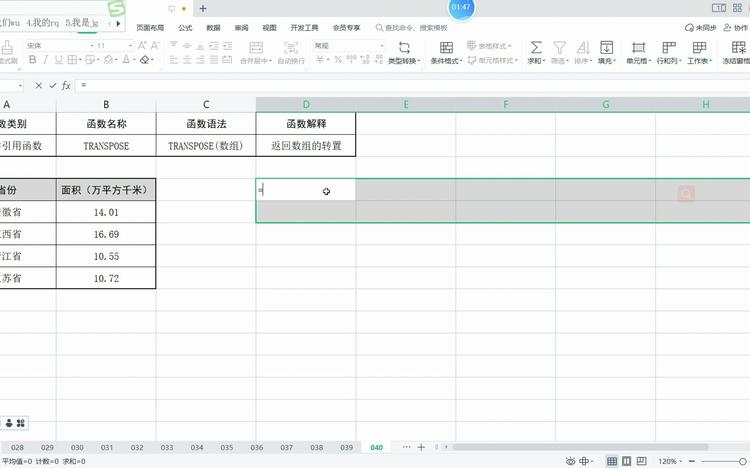Confirm formula entry with the checkmark button
Viewport: 750px width, 468px height.
[53, 85]
